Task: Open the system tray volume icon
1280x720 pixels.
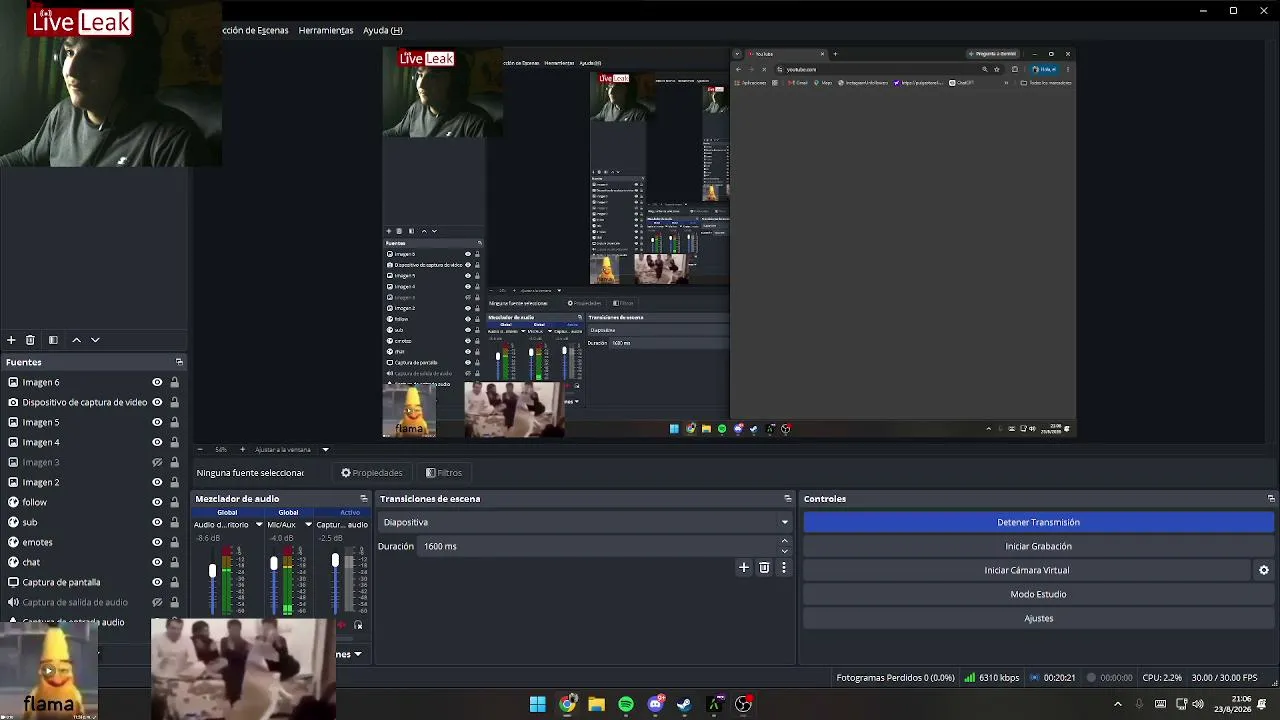Action: click(1198, 704)
